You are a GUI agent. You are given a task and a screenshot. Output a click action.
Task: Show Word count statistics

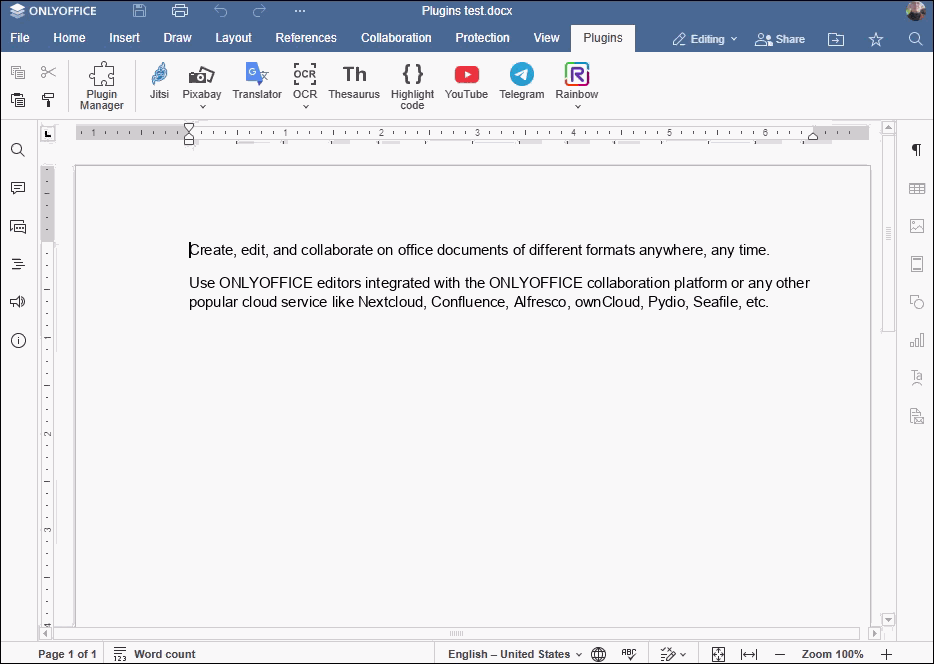(155, 654)
